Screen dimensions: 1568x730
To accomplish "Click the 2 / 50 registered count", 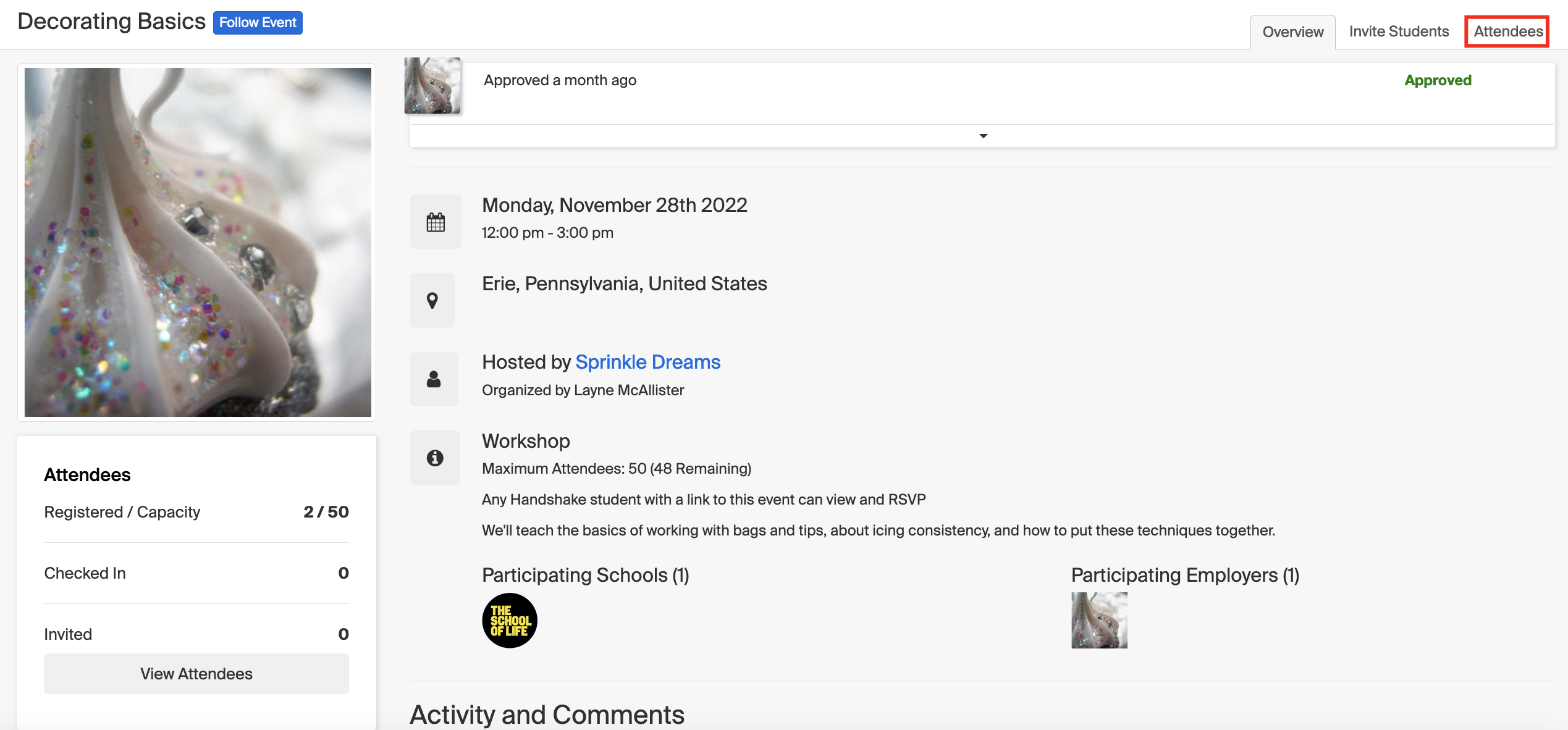I will [326, 512].
